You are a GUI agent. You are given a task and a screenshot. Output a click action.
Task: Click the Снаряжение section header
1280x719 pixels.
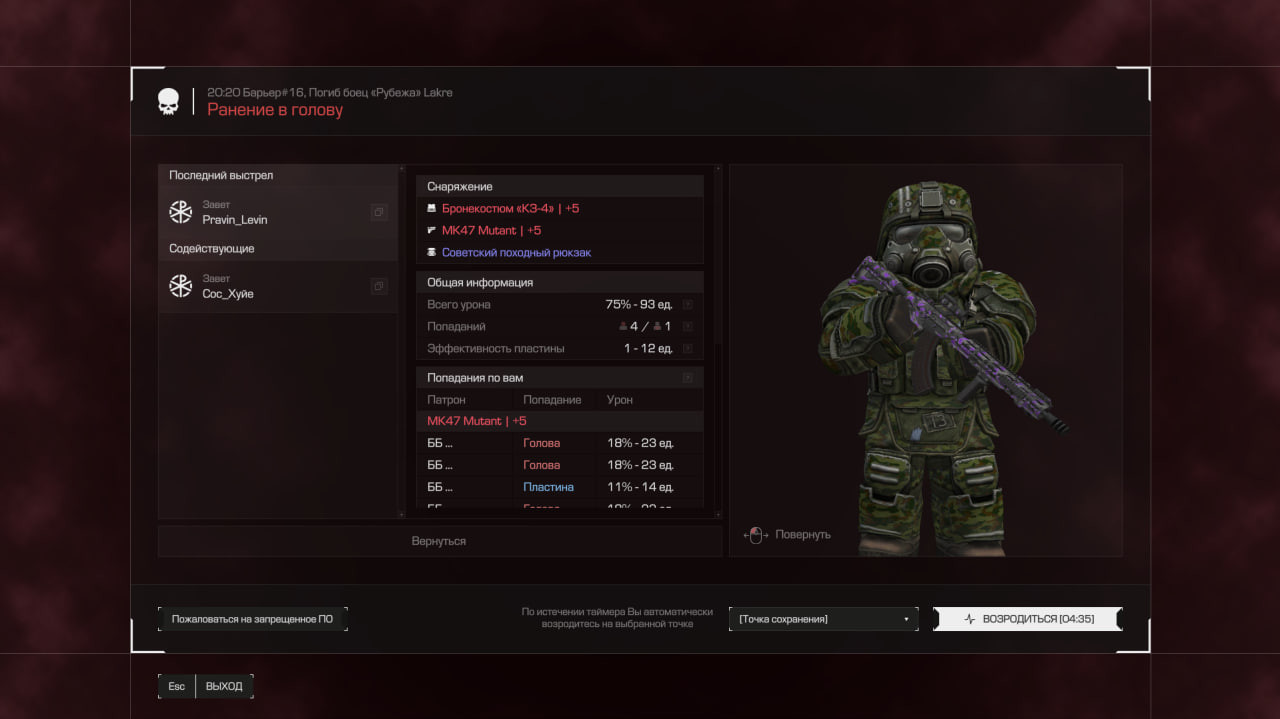[x=560, y=186]
